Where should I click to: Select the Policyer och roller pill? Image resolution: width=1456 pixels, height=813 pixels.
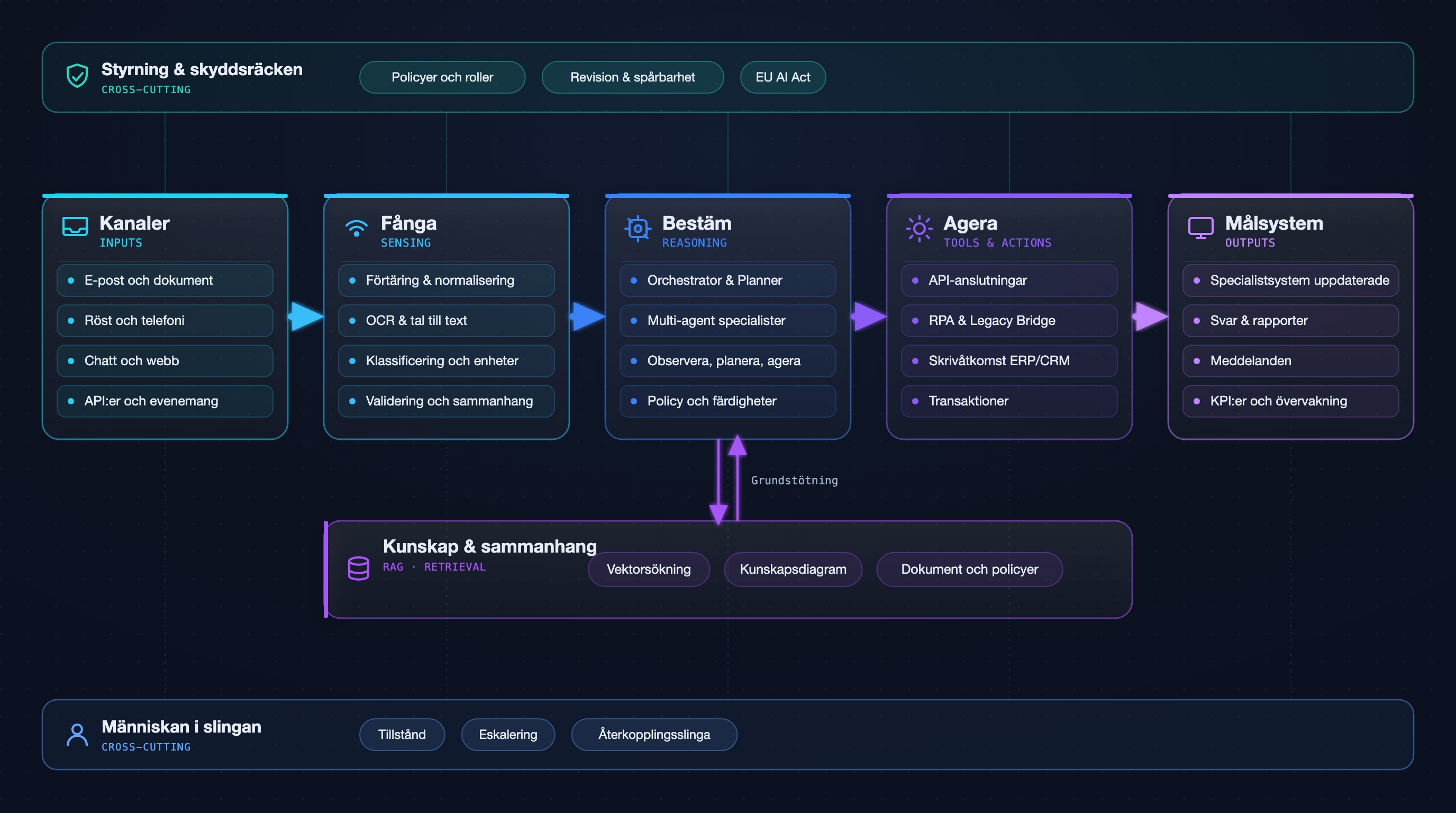click(442, 77)
